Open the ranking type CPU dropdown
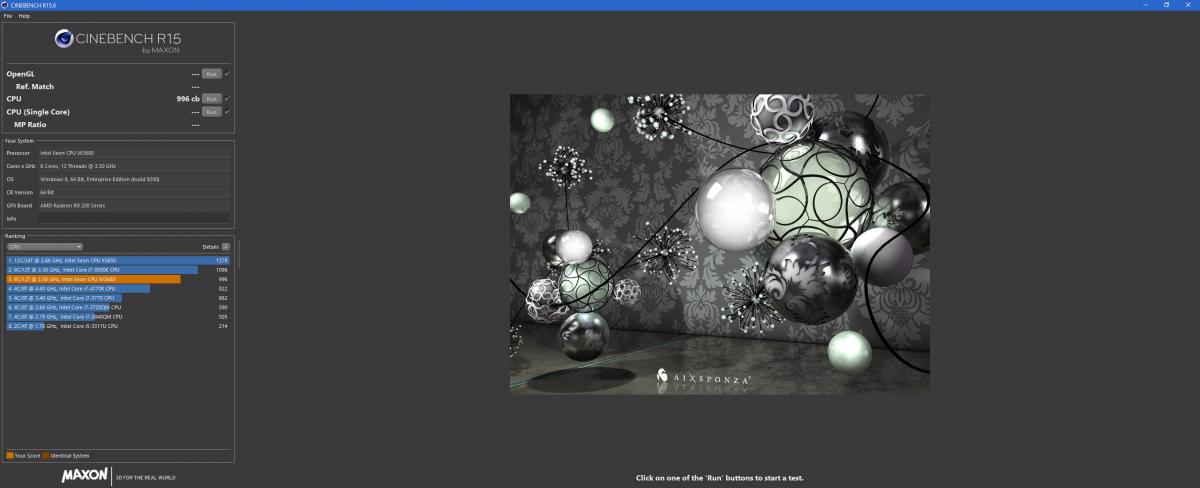 (x=45, y=246)
